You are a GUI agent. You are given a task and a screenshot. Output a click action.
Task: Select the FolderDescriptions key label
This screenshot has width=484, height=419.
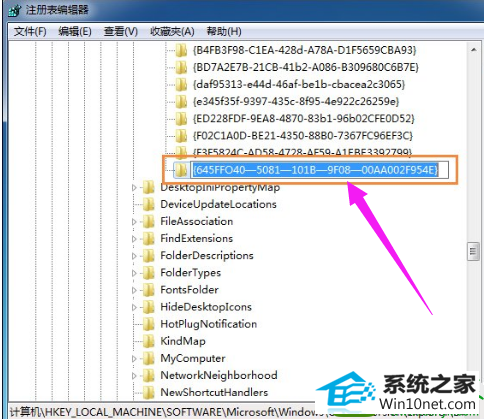[x=207, y=256]
